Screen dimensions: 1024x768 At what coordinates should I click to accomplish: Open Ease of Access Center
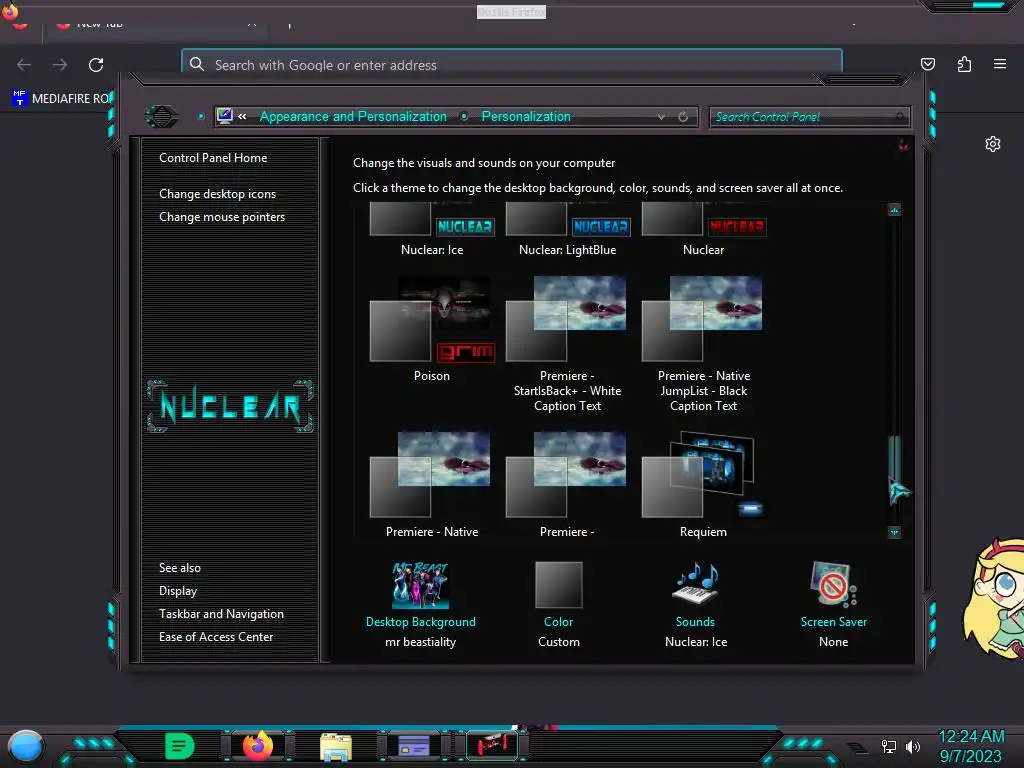coord(216,637)
